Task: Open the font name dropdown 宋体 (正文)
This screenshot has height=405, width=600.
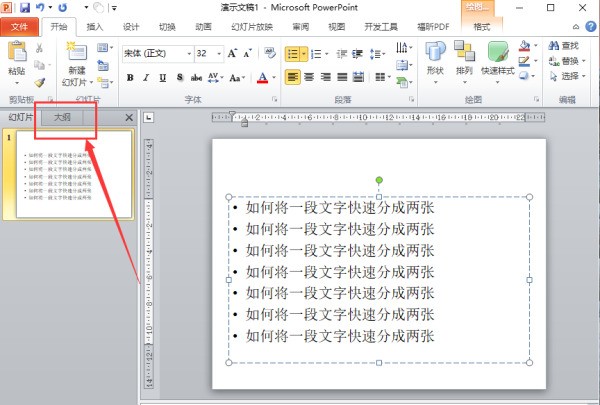Action: coord(157,53)
